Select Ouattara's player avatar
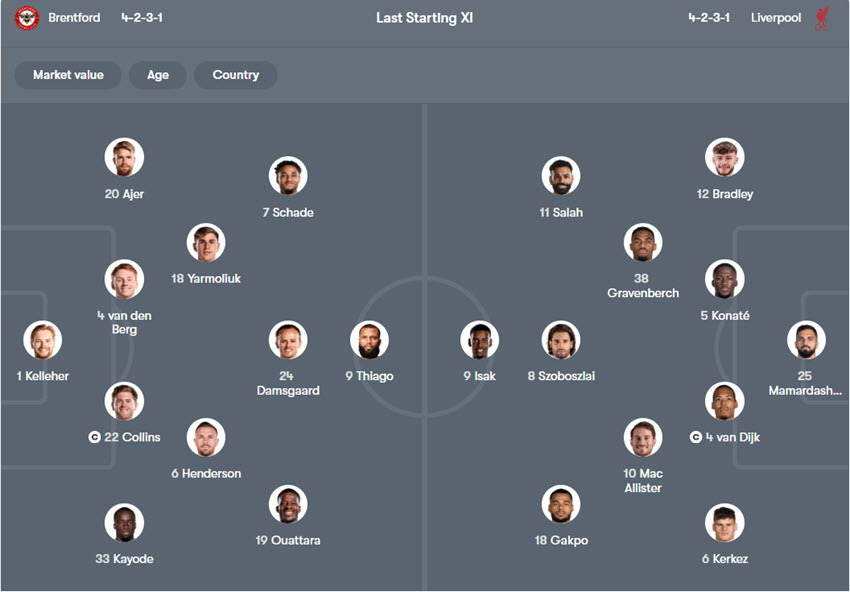850x592 pixels. [x=288, y=504]
